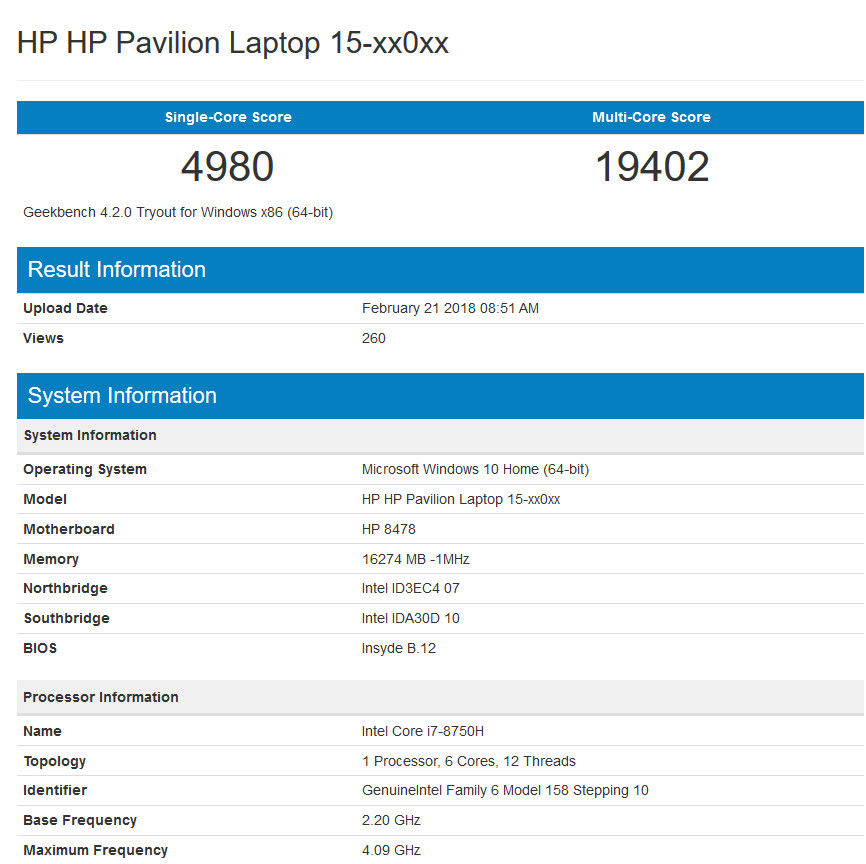Select the single-core score value 4980
Viewport: 866px width, 864px height.
[x=227, y=167]
